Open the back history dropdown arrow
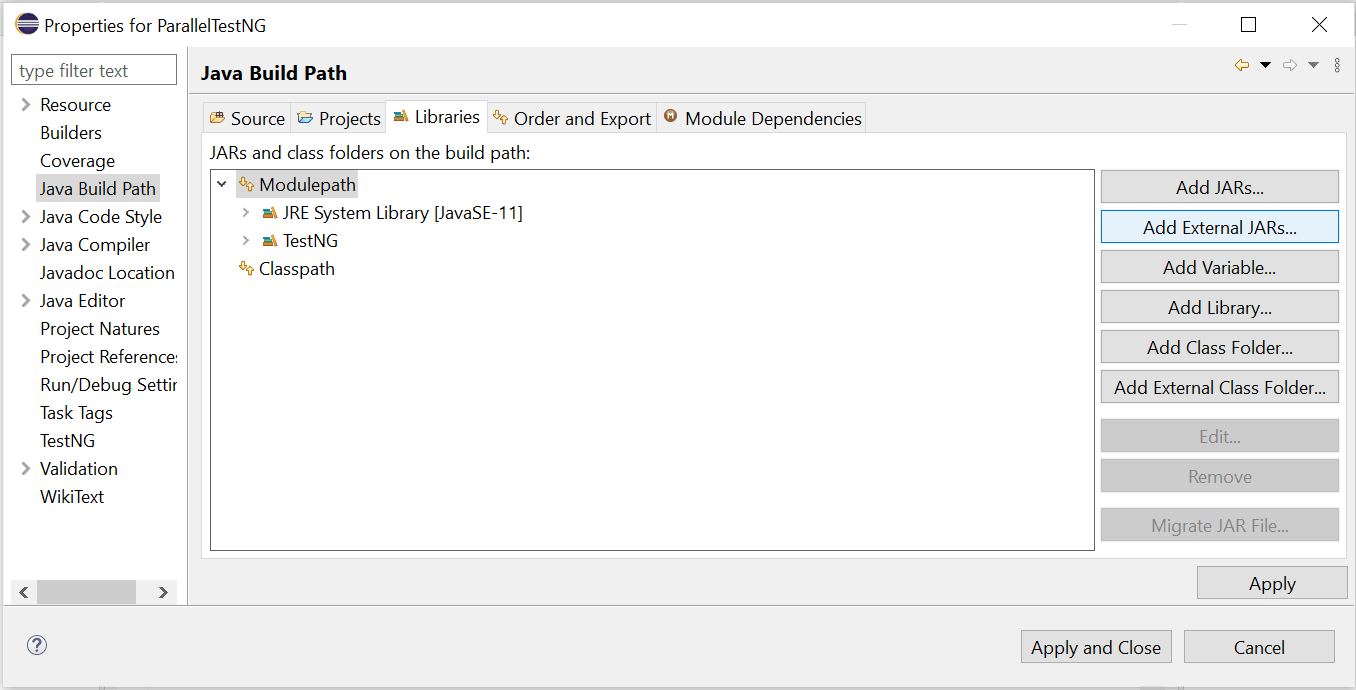1356x690 pixels. pyautogui.click(x=1265, y=65)
